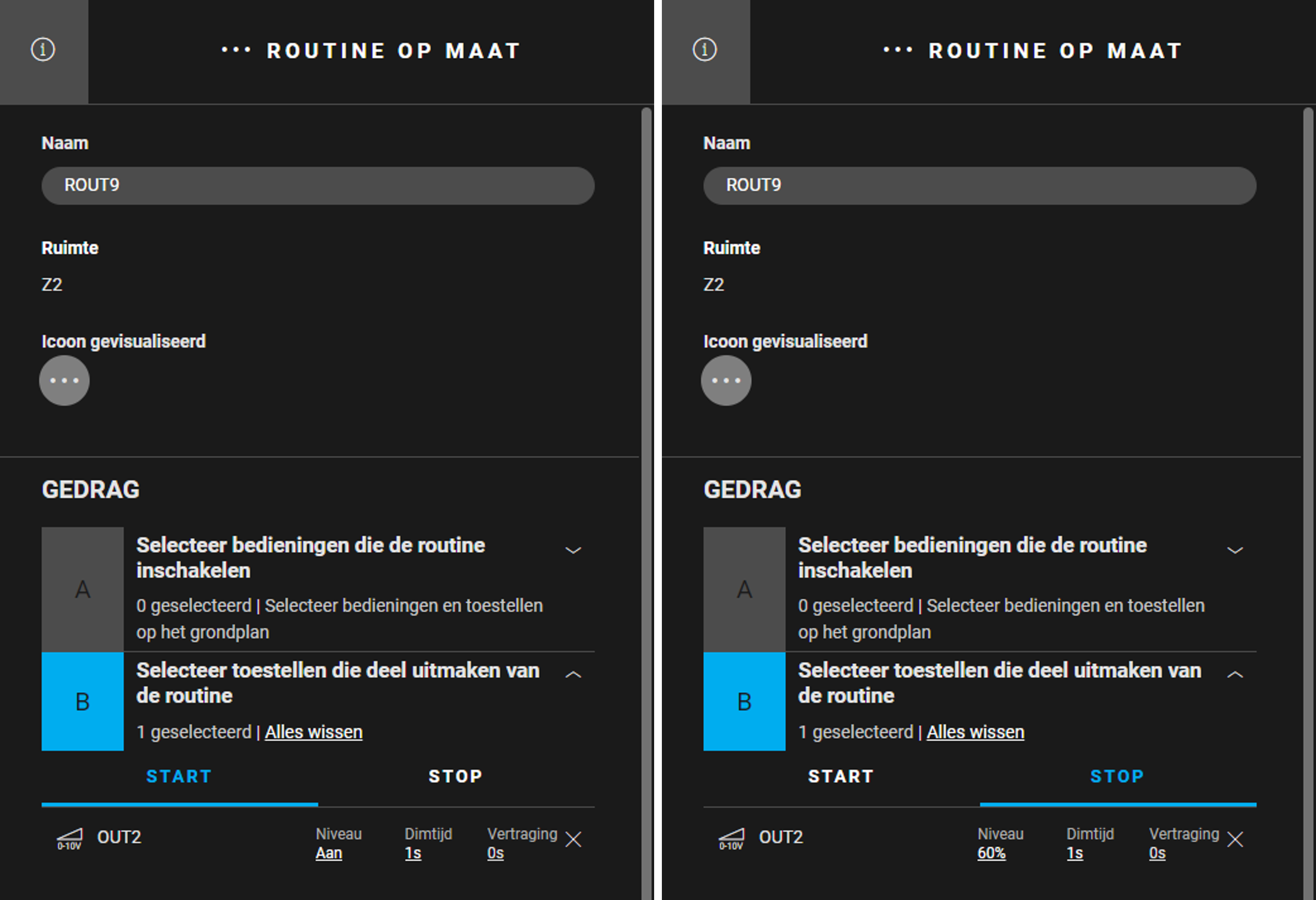Remove OUT2 from the START list
This screenshot has height=900, width=1316.
(x=573, y=839)
